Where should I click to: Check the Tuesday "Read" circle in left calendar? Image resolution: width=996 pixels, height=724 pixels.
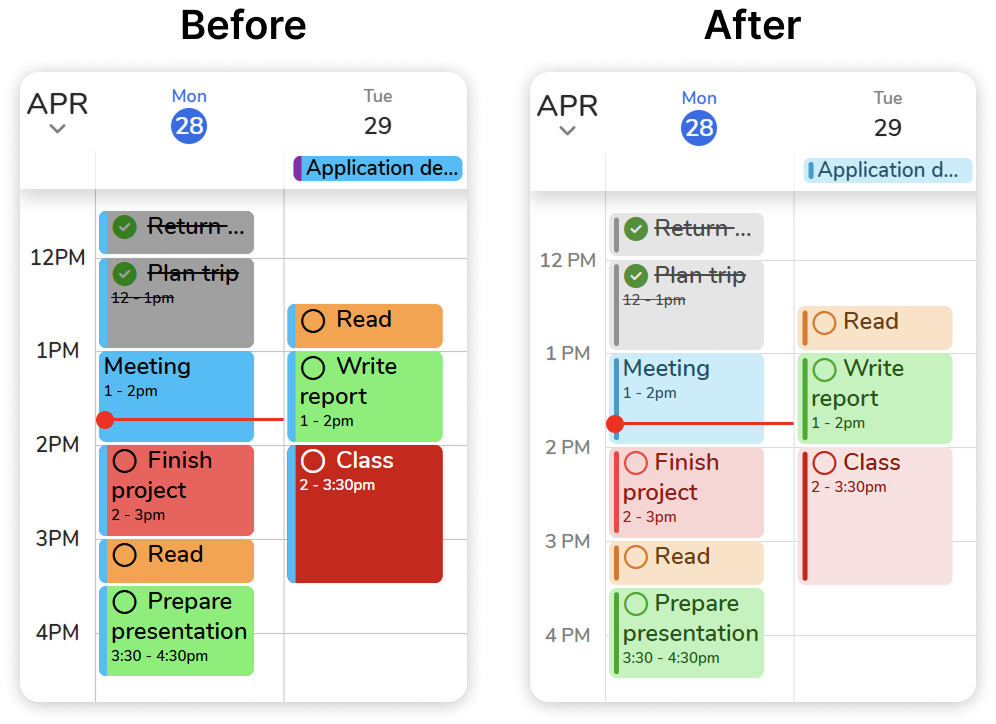(x=313, y=321)
